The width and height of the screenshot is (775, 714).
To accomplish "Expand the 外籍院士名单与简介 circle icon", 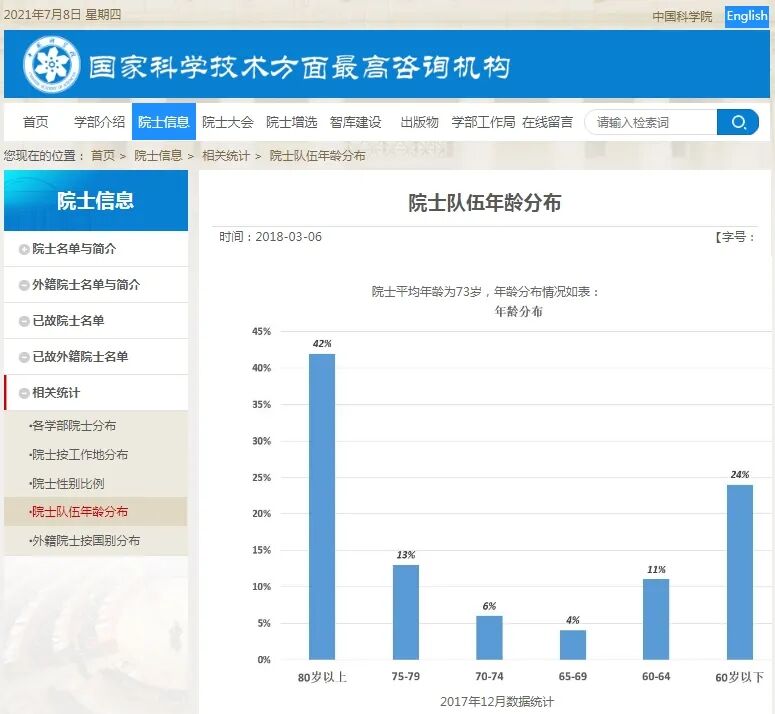I will pyautogui.click(x=24, y=285).
